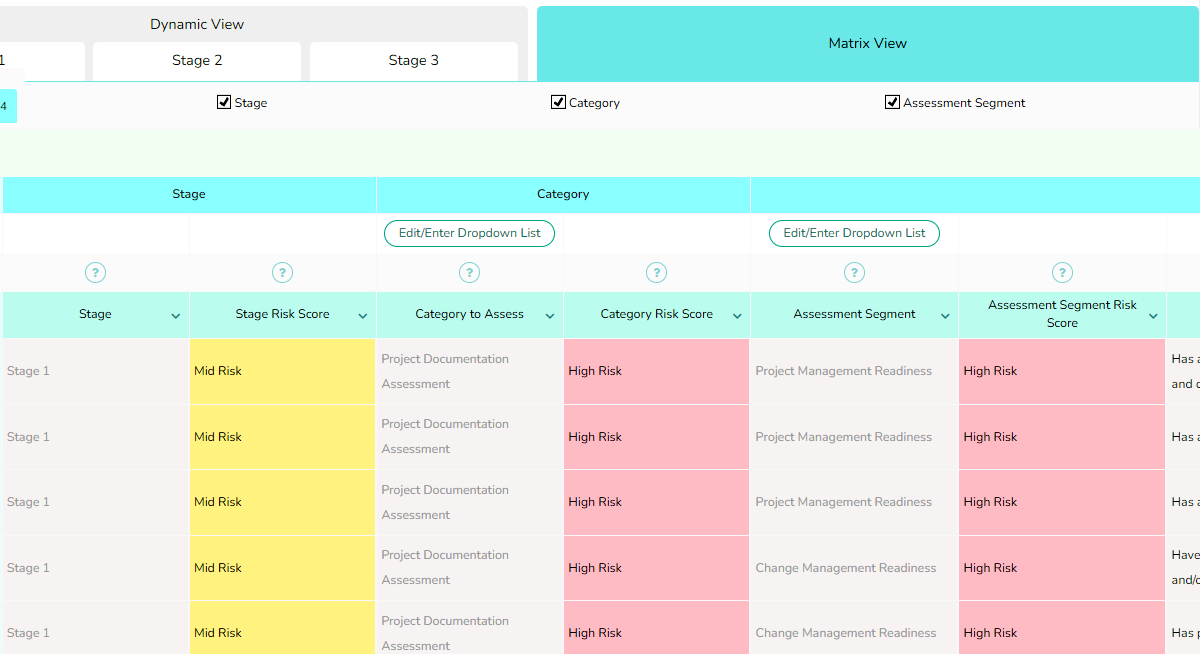Image resolution: width=1200 pixels, height=654 pixels.
Task: Switch to the Matrix View tab
Action: [x=868, y=44]
